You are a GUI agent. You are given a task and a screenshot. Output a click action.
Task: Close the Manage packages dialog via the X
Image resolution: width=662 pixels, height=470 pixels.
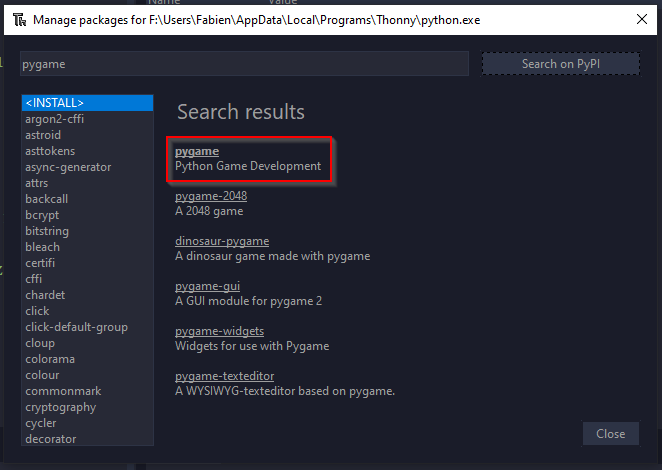click(x=642, y=19)
